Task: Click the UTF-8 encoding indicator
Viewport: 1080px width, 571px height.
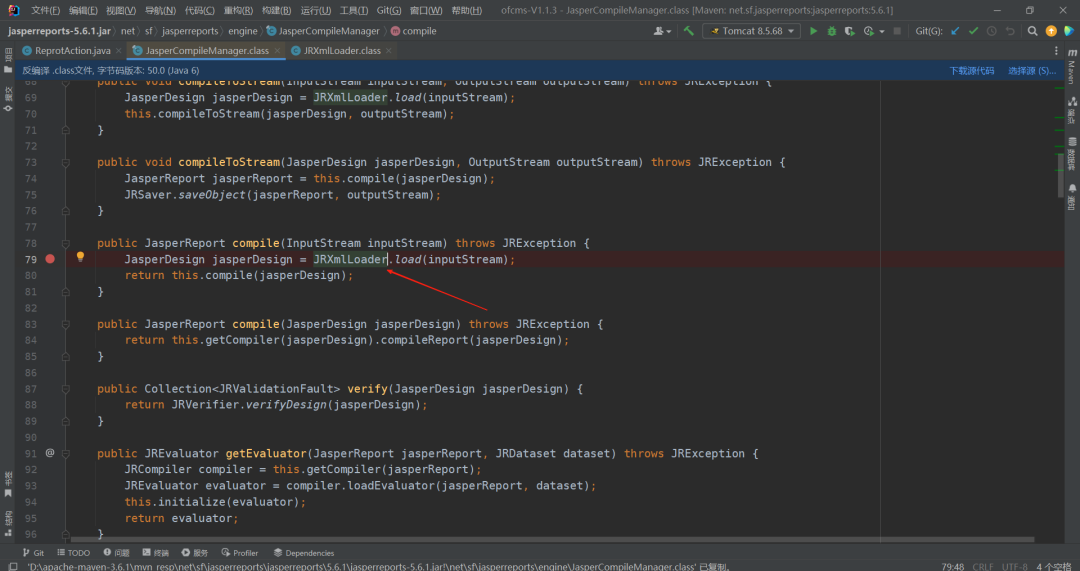Action: click(x=1015, y=566)
